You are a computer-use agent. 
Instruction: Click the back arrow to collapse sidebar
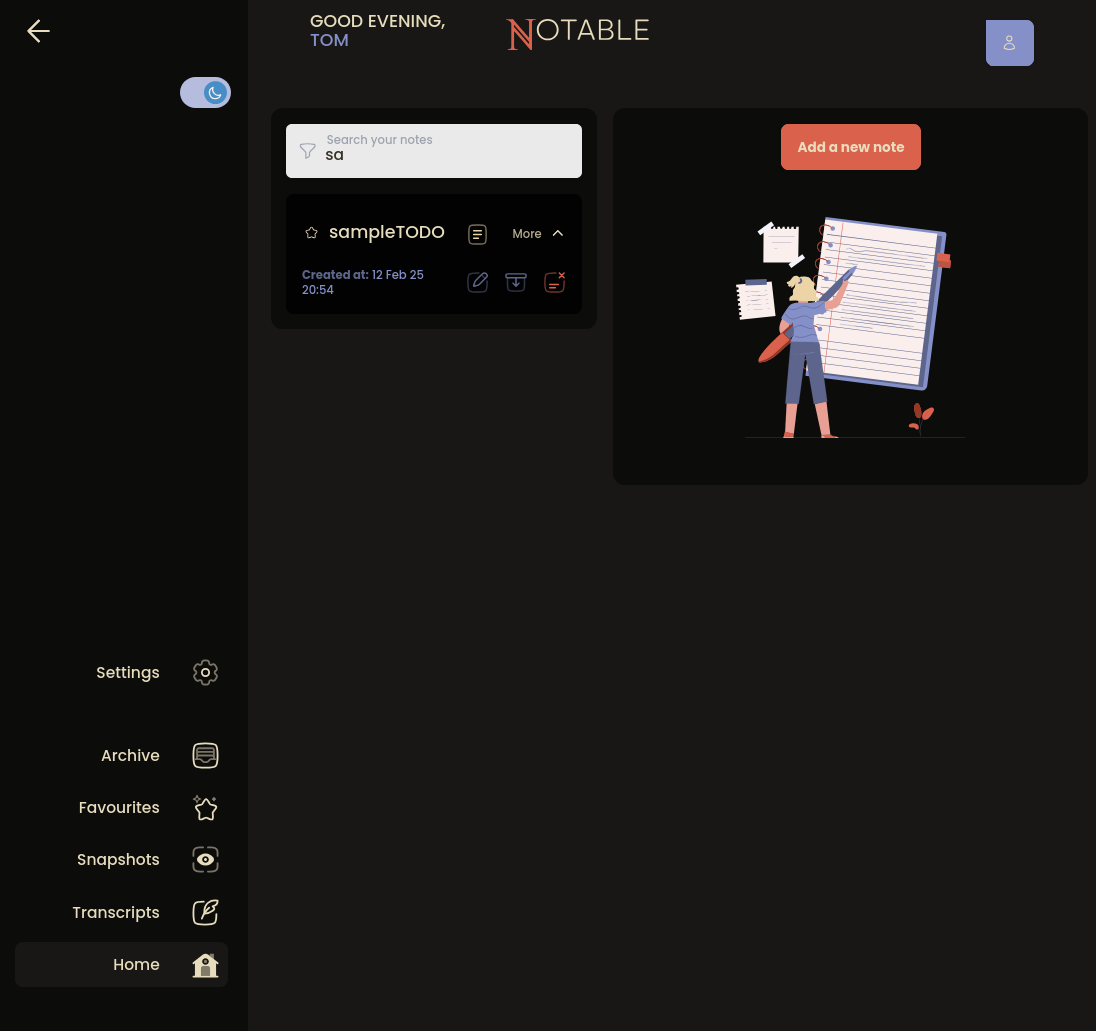[38, 32]
